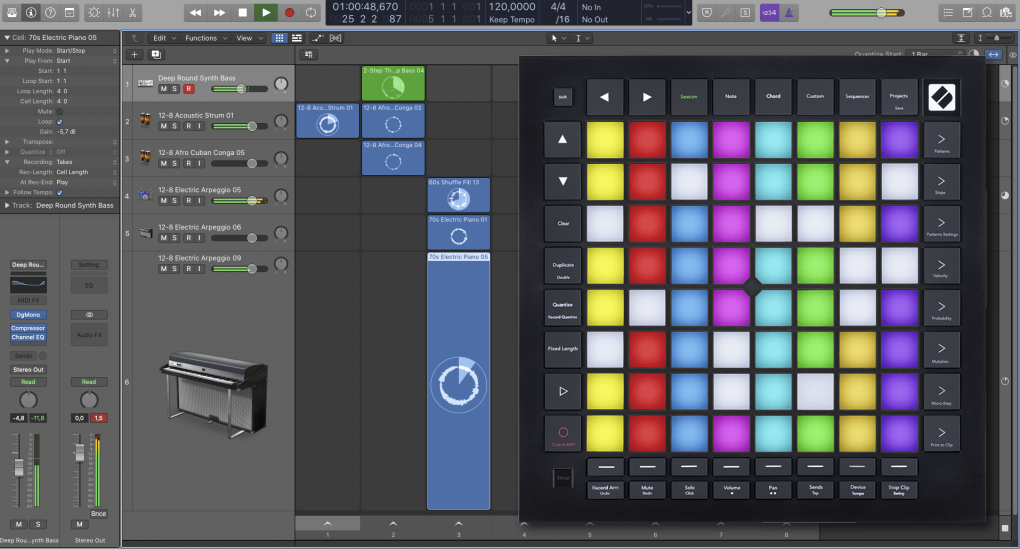Click the Novation logo button
The width and height of the screenshot is (1020, 549).
(941, 96)
